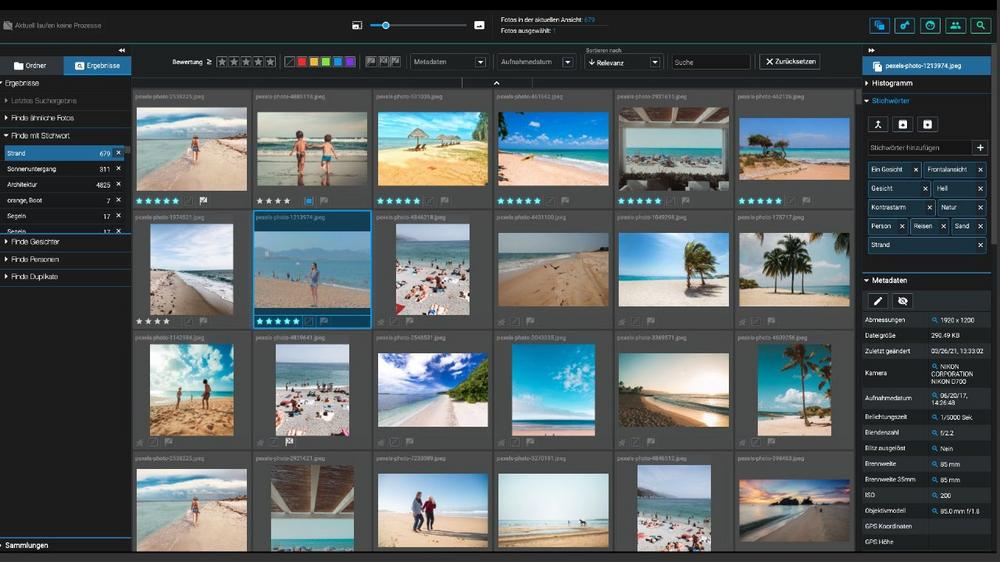
Task: Switch to the Ergebnisse tab
Action: pyautogui.click(x=97, y=66)
